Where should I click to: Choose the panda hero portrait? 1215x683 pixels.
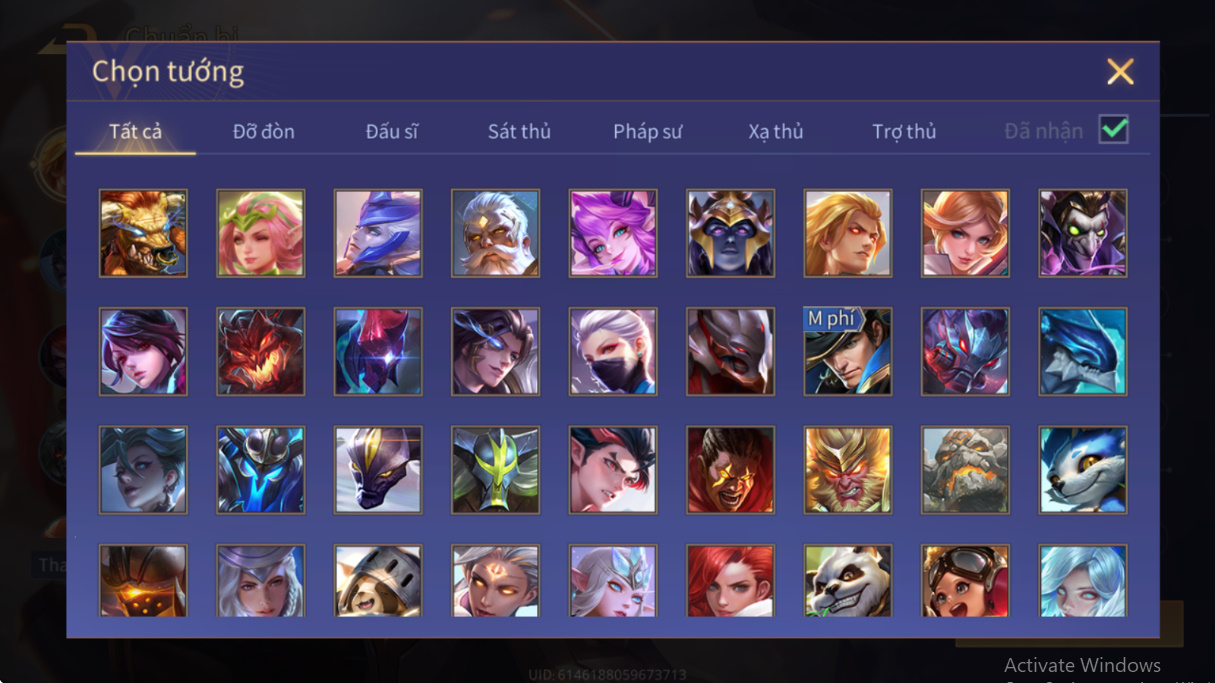[848, 581]
